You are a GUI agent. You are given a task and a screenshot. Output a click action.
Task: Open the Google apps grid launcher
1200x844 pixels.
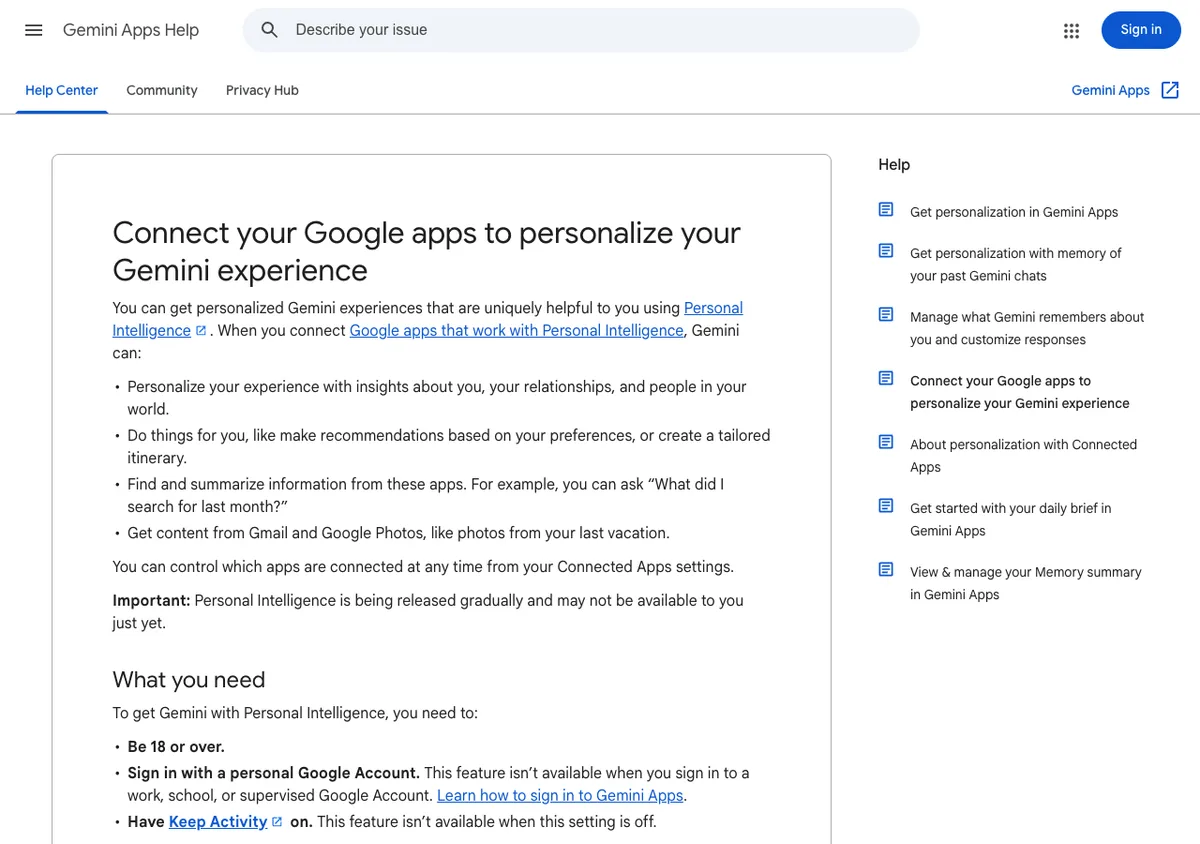[x=1072, y=31]
